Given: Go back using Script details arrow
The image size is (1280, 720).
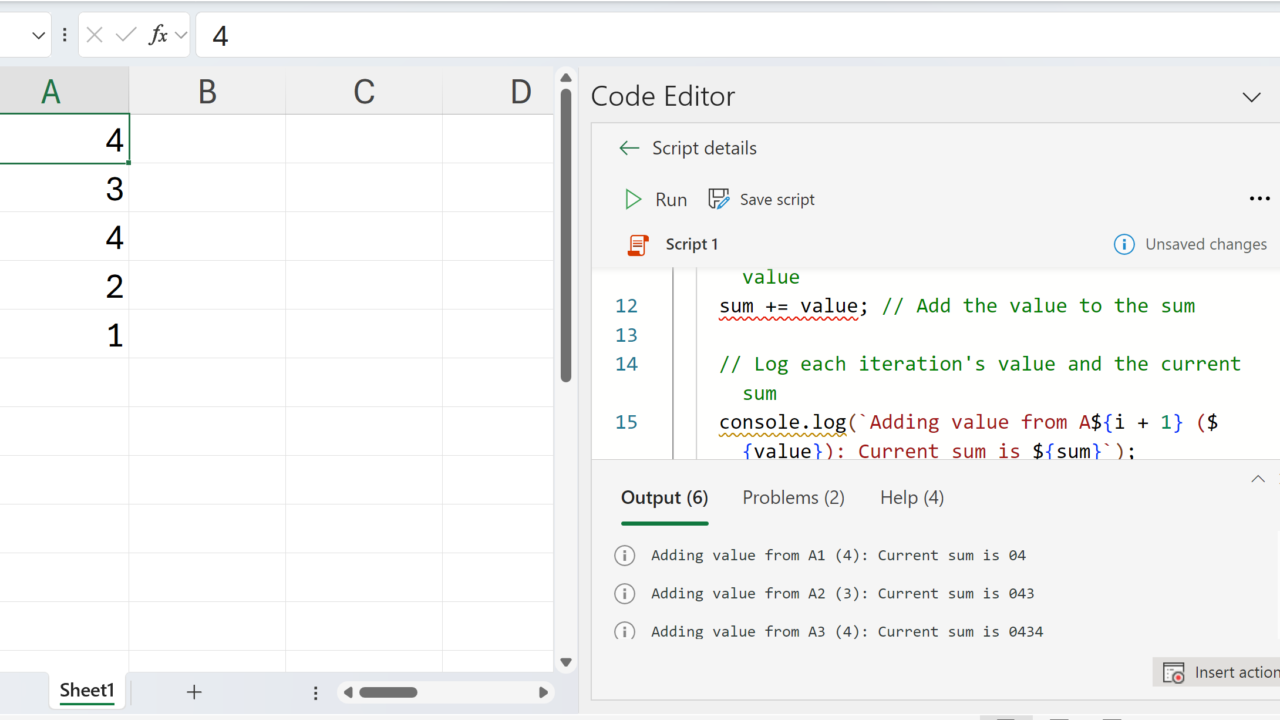Looking at the screenshot, I should click(x=628, y=148).
